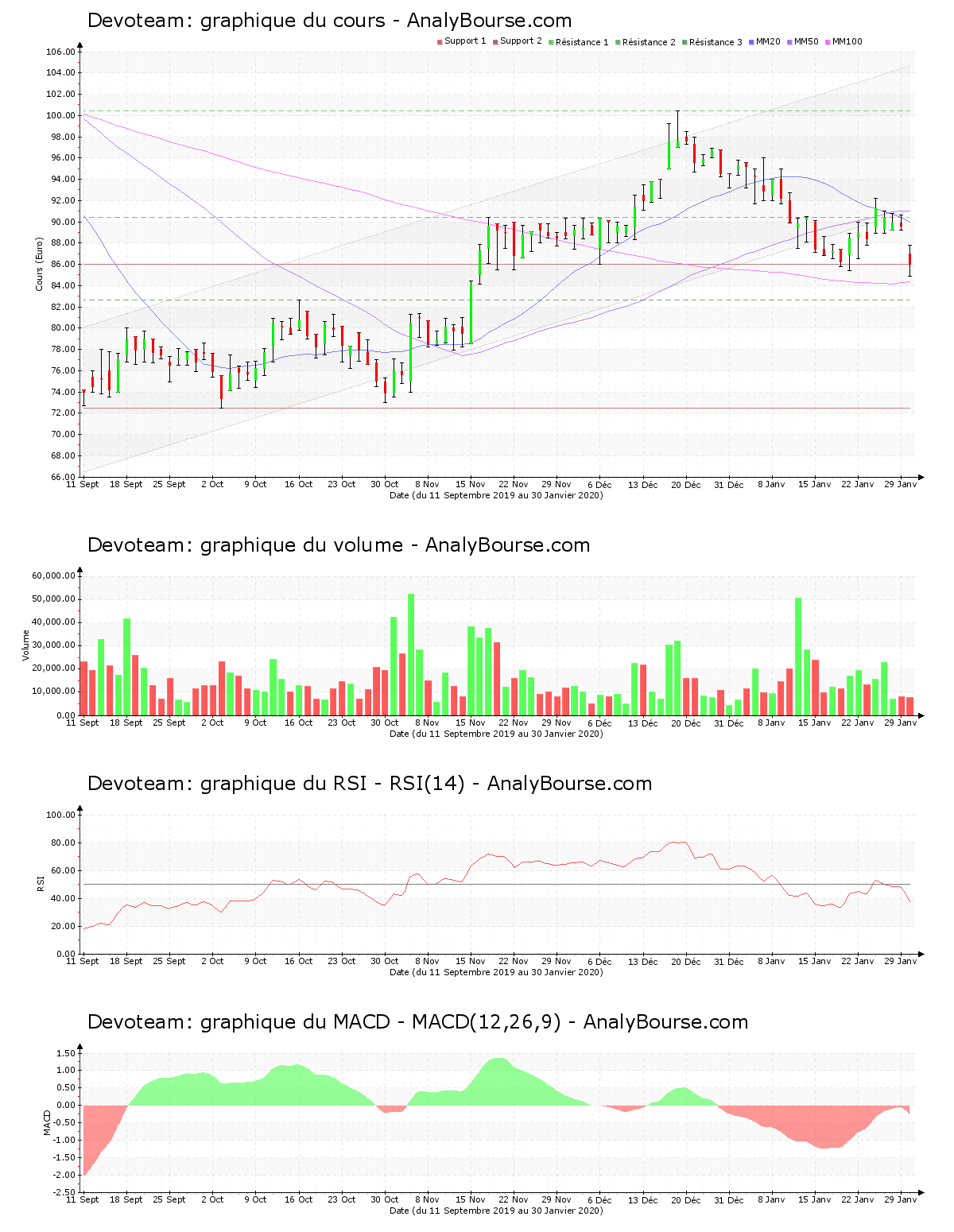Click the 60,000.00 value on volume axis

(53, 575)
